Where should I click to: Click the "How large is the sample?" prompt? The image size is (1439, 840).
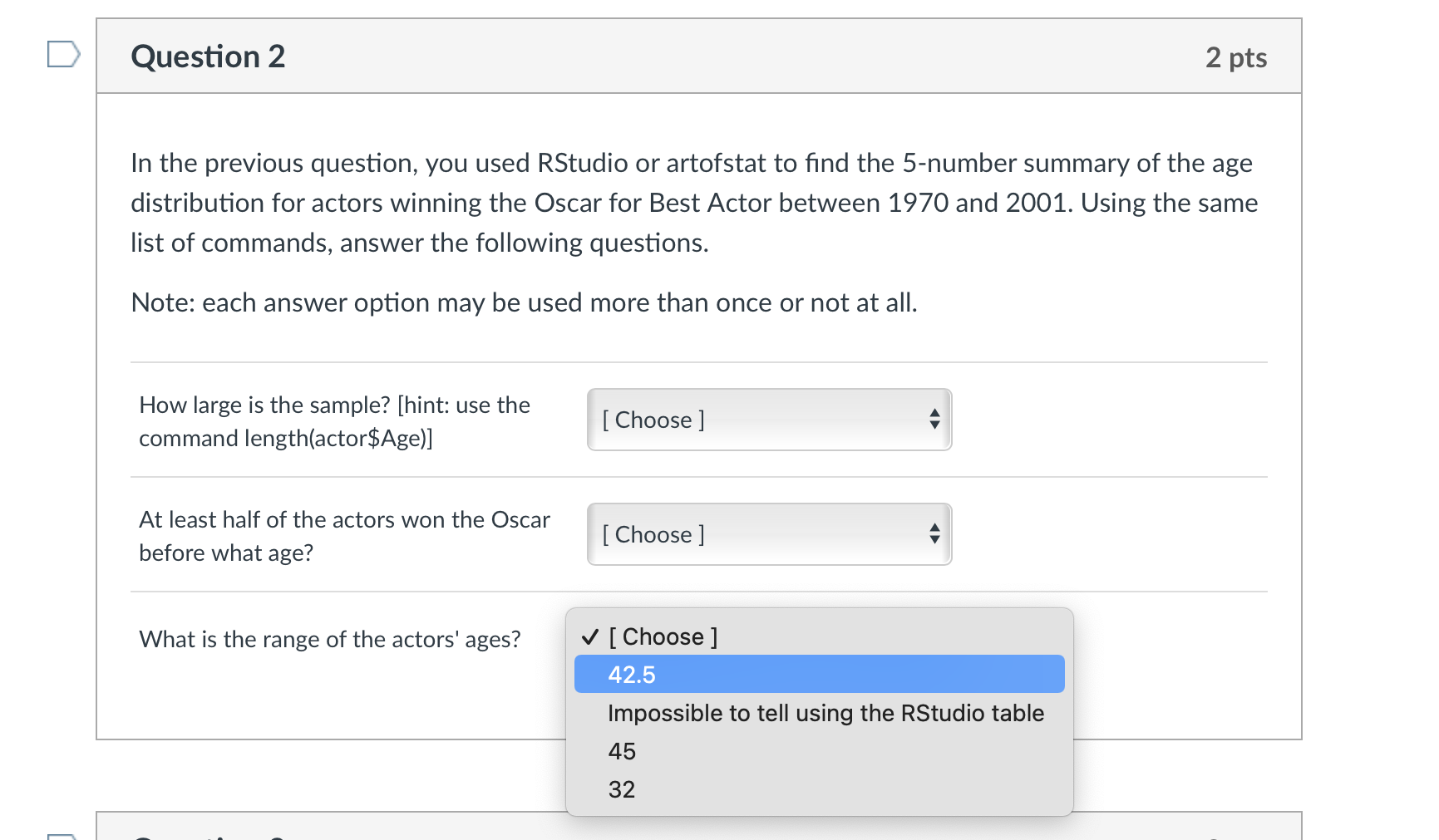click(334, 405)
